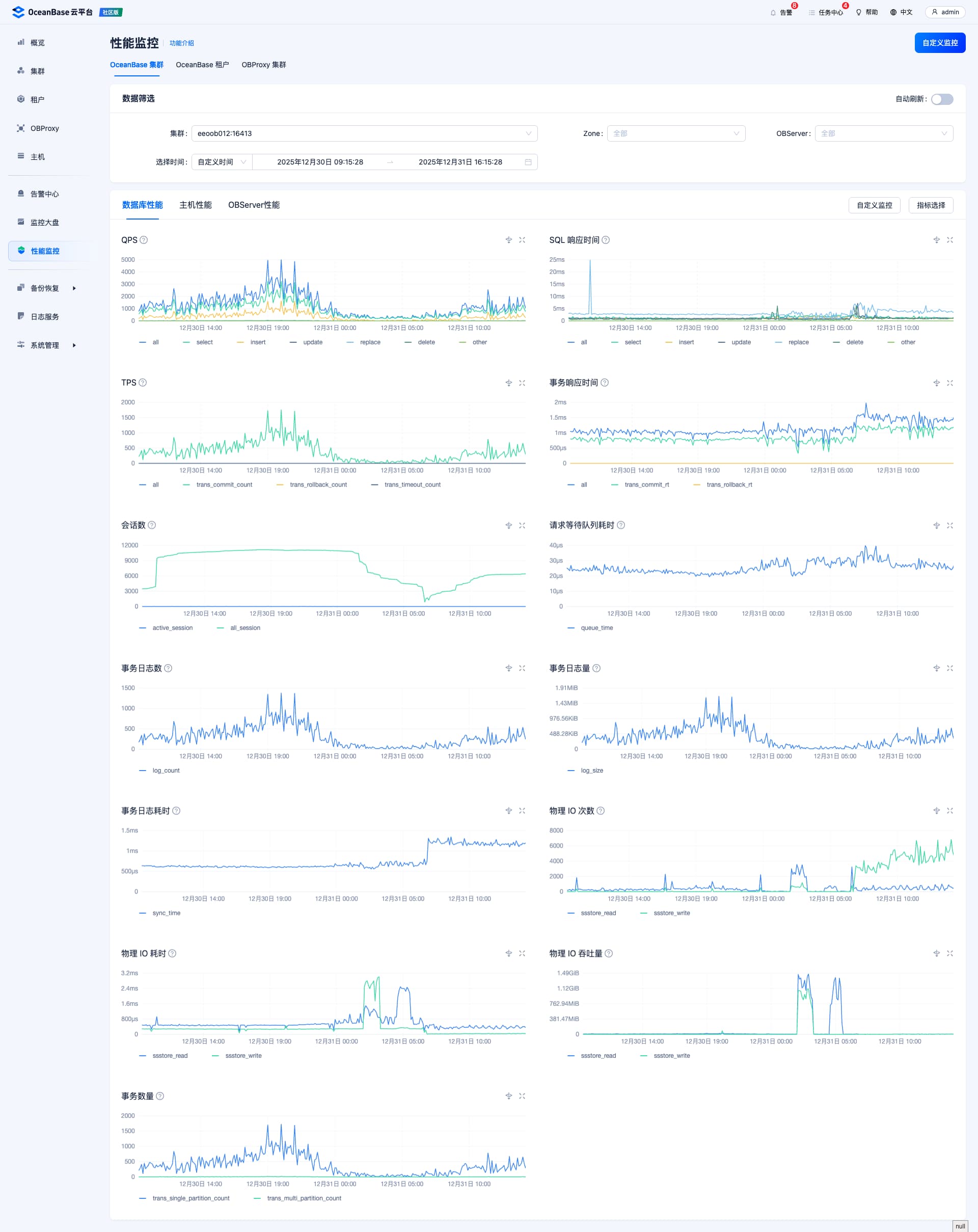Click the help icon beside 会话数

(152, 525)
